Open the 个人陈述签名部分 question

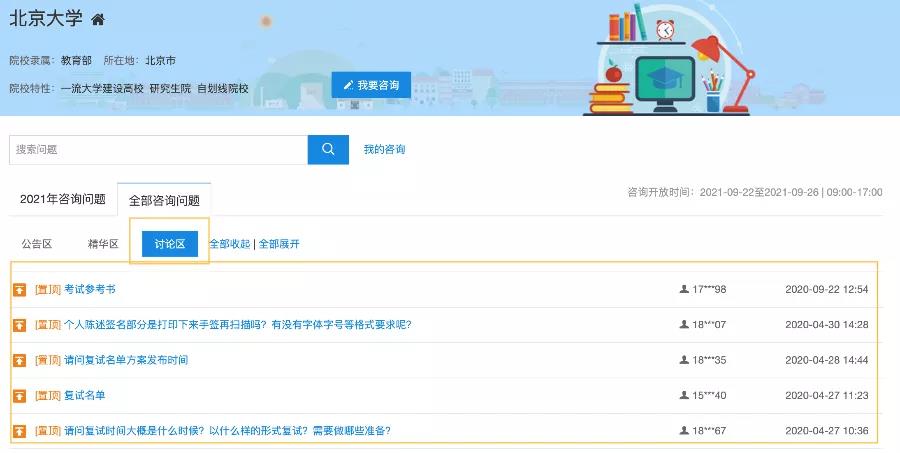(x=238, y=325)
